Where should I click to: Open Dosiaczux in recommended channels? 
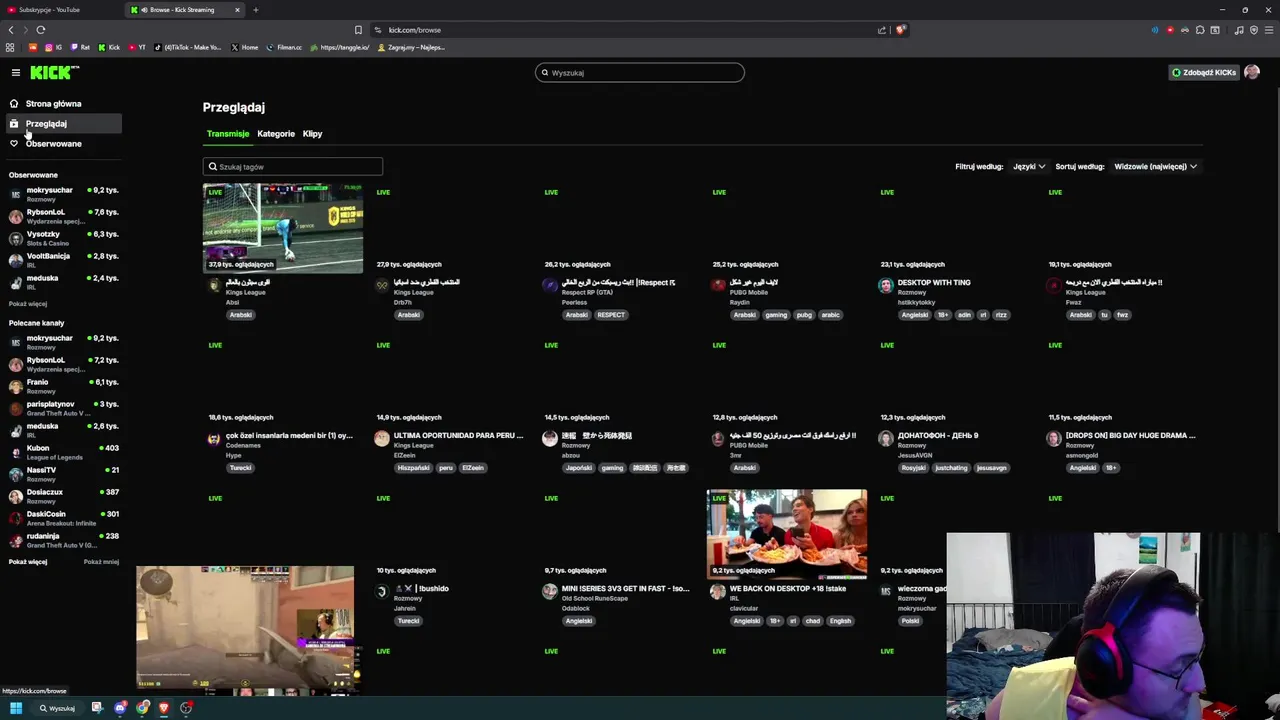click(x=63, y=496)
